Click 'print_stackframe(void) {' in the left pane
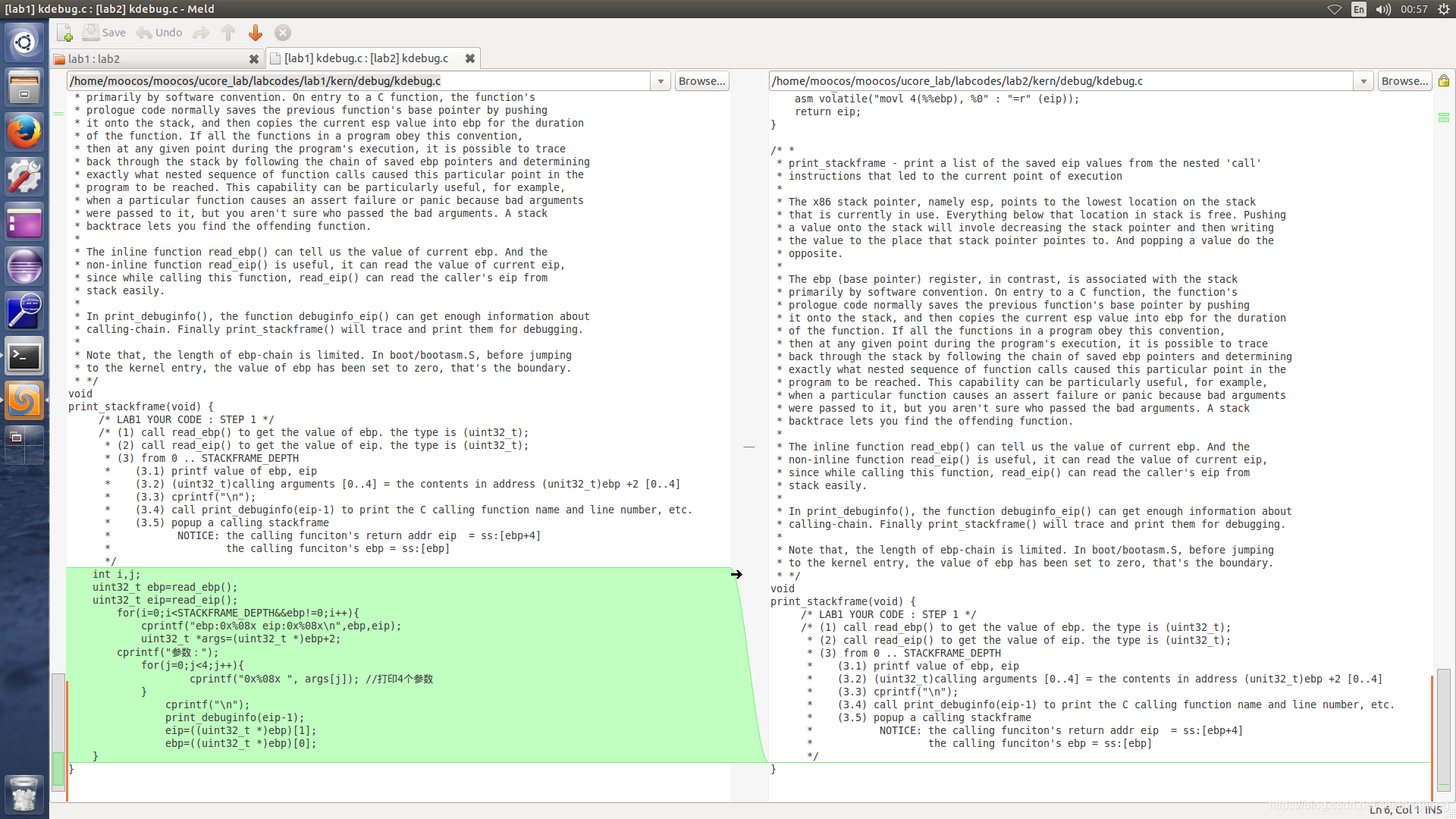The height and width of the screenshot is (819, 1456). point(141,406)
